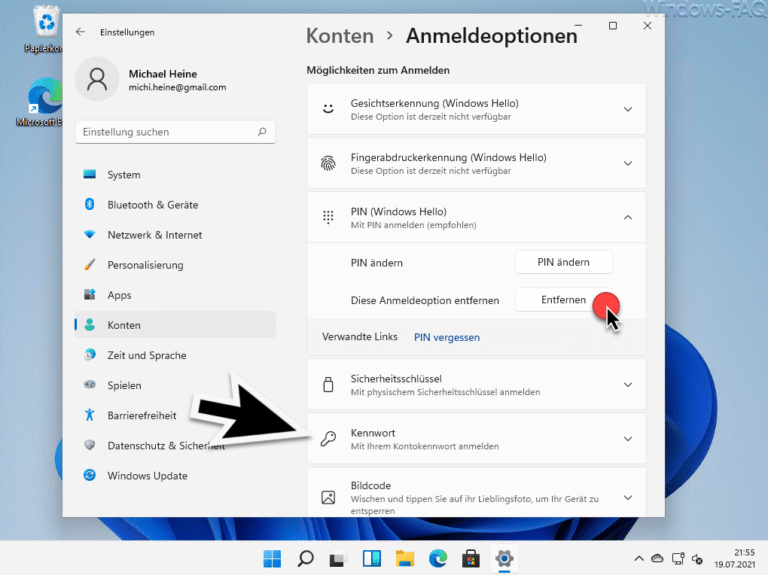Click the Settings gear on the taskbar
The image size is (768, 575).
[504, 558]
